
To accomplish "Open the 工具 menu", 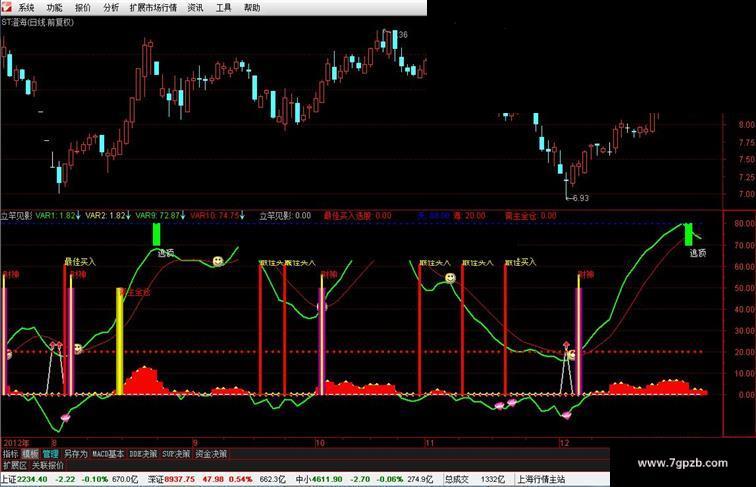I will [223, 8].
